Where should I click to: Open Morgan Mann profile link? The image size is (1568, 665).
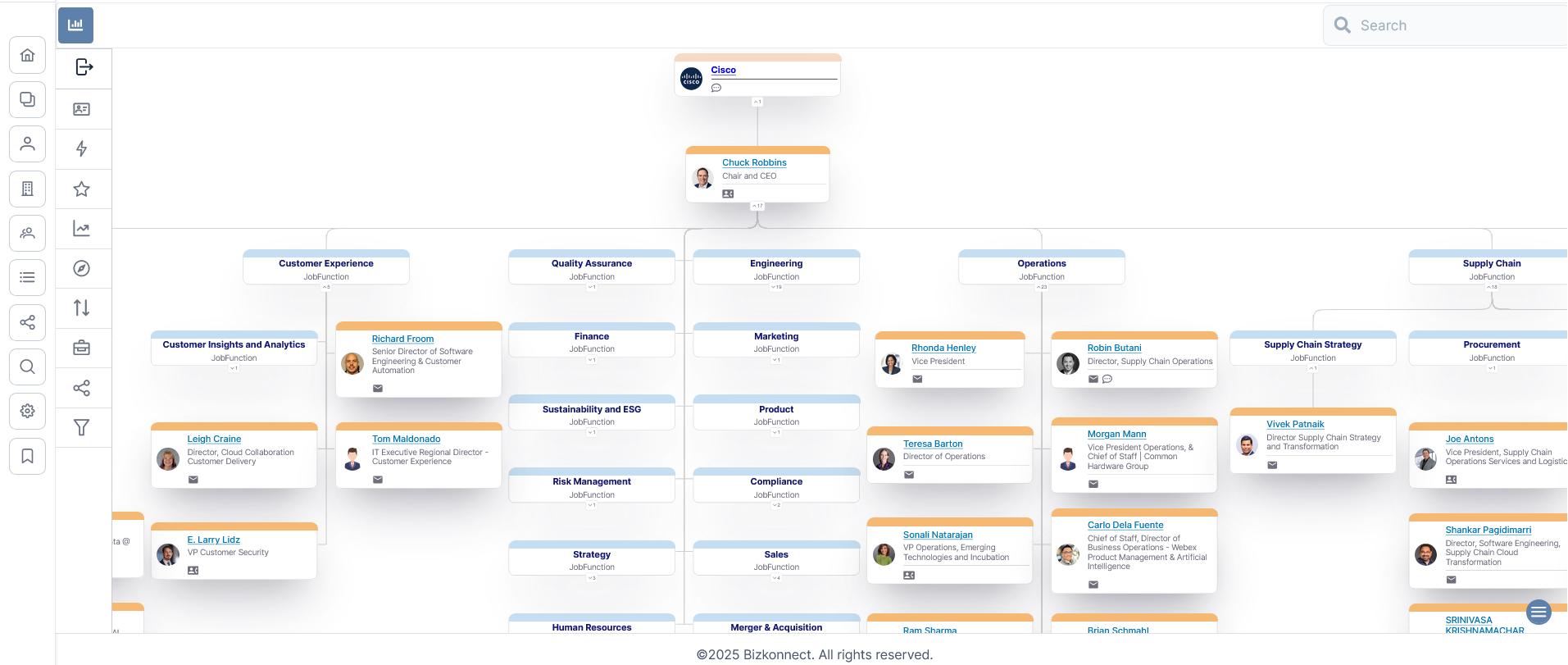click(x=1116, y=435)
